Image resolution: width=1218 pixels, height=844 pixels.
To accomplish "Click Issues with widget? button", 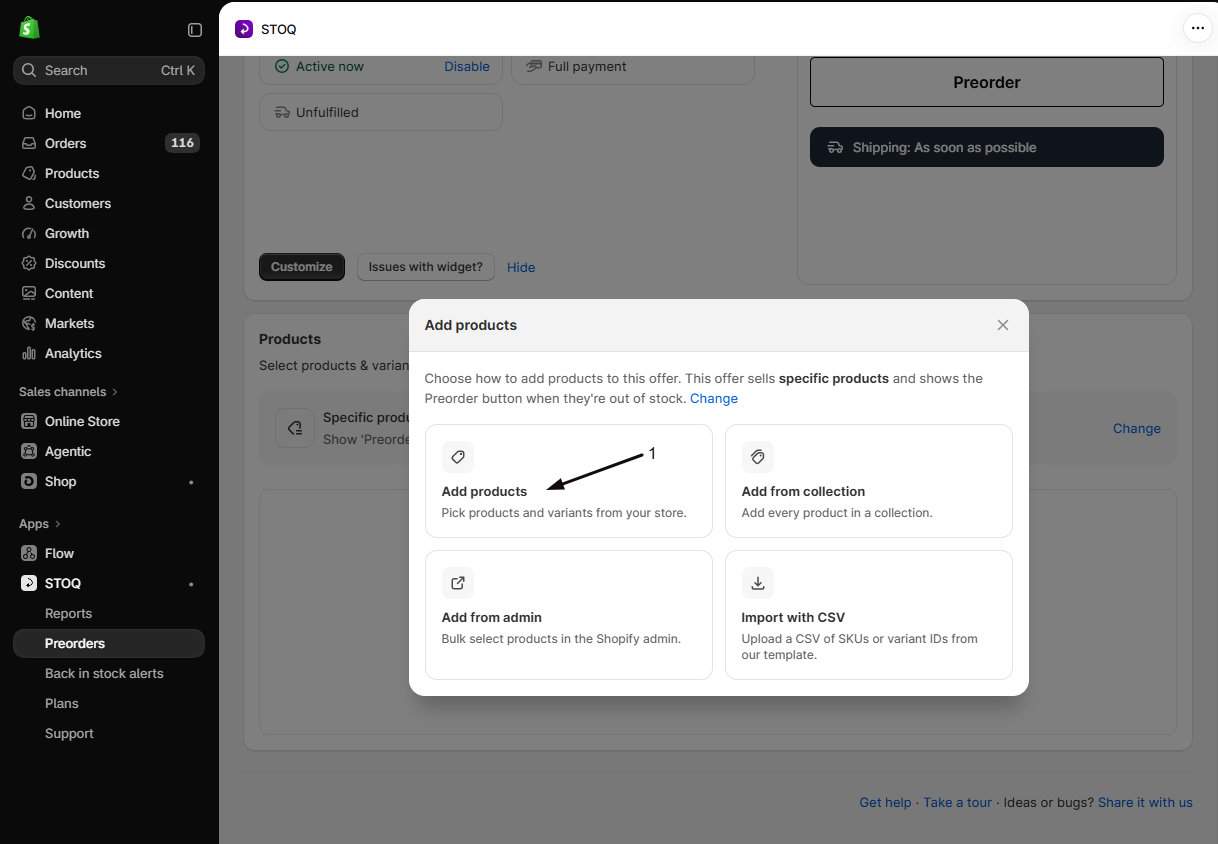I will click(x=426, y=267).
